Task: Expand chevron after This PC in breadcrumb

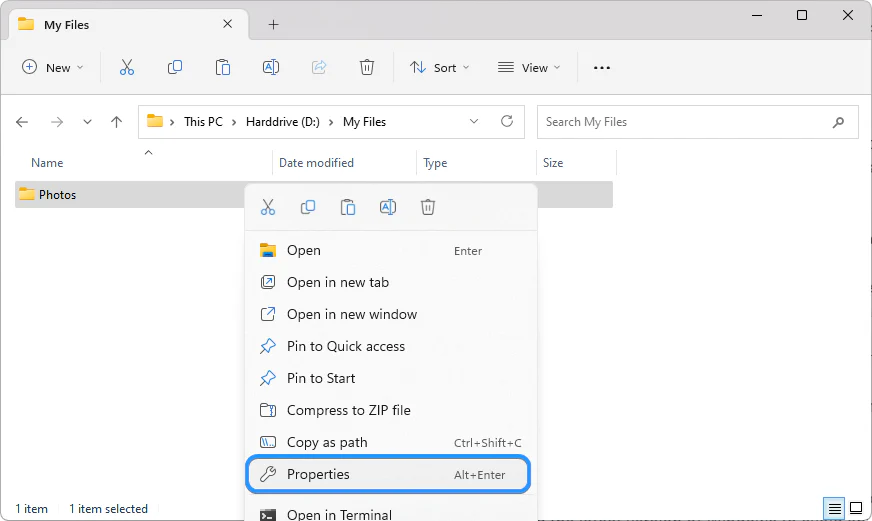Action: [x=234, y=122]
